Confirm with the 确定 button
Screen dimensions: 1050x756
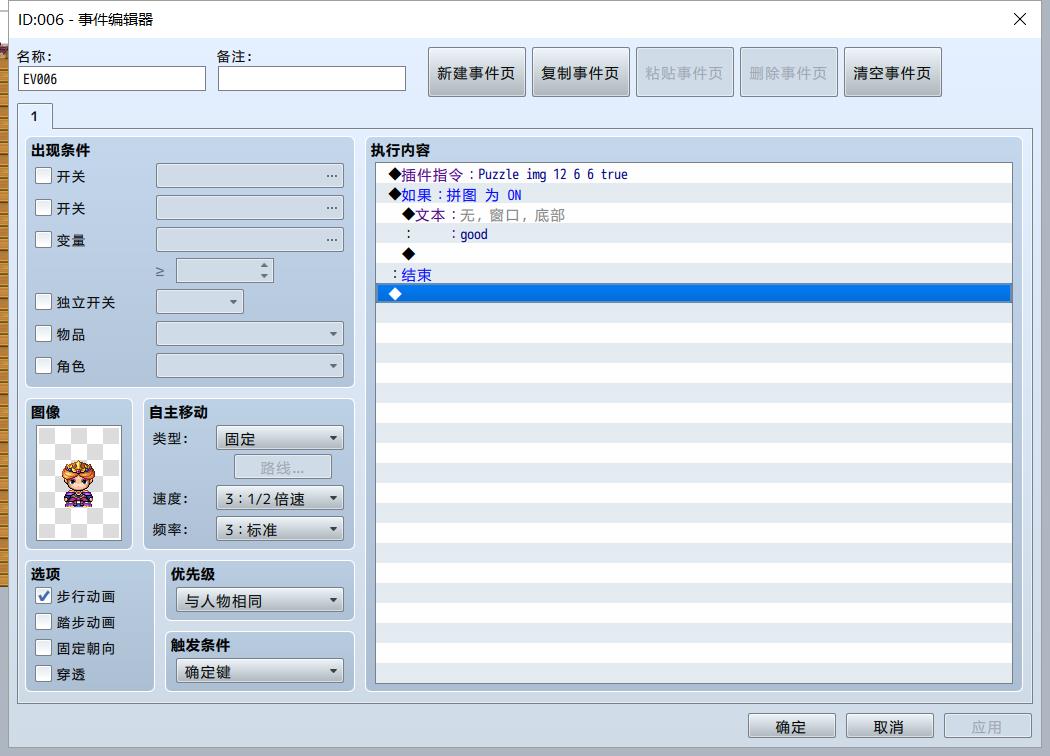pos(792,727)
